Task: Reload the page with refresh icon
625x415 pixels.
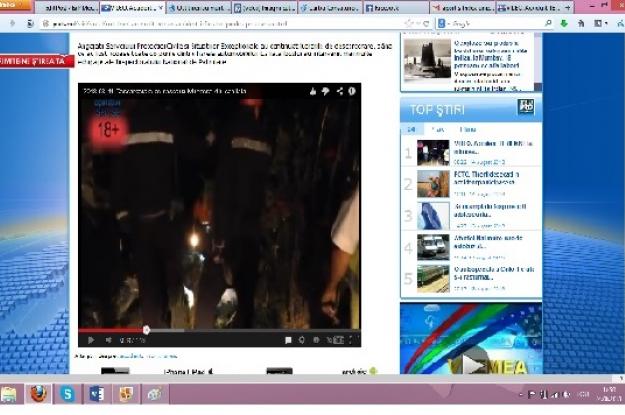Action: pyautogui.click(x=426, y=24)
